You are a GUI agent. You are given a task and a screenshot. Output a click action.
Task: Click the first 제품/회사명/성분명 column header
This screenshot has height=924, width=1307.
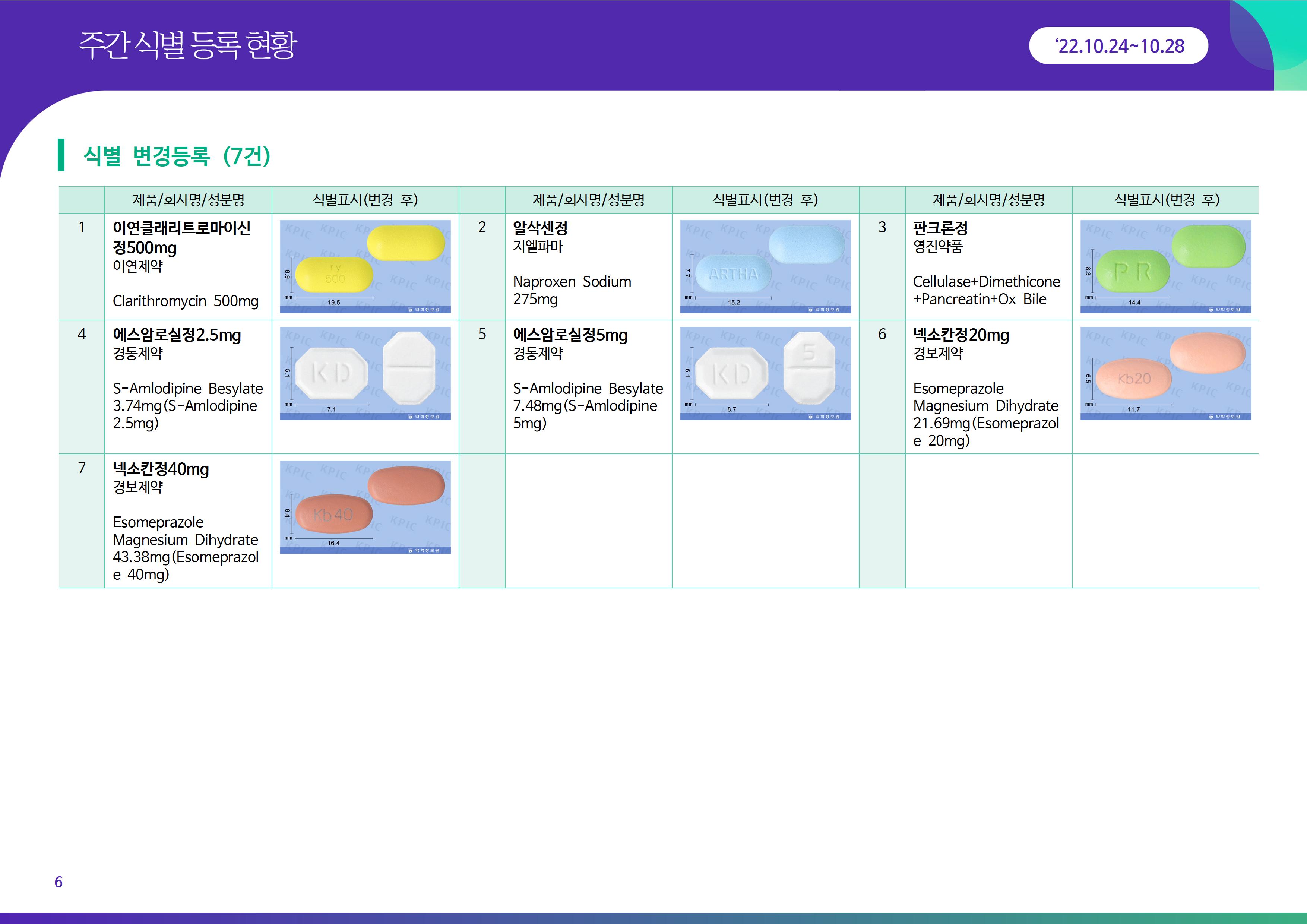[x=188, y=200]
